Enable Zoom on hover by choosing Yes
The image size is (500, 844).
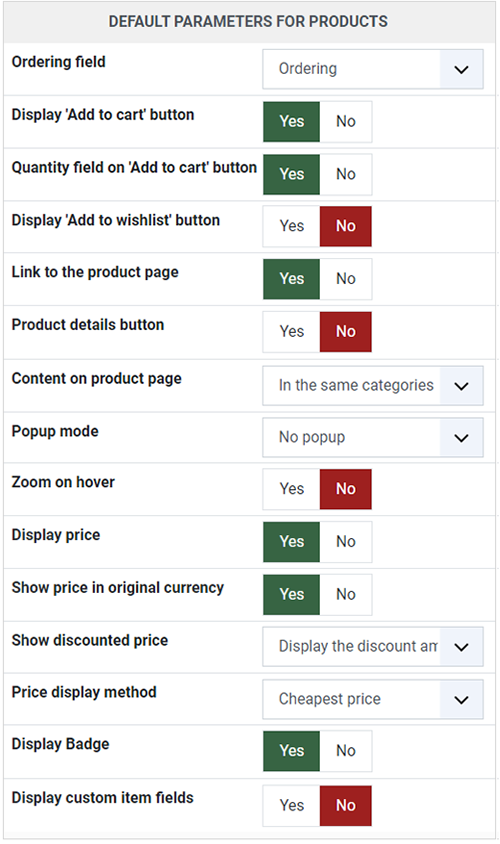291,489
